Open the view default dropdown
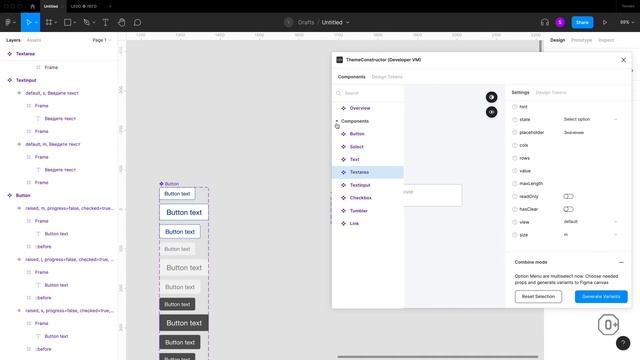 (x=590, y=222)
